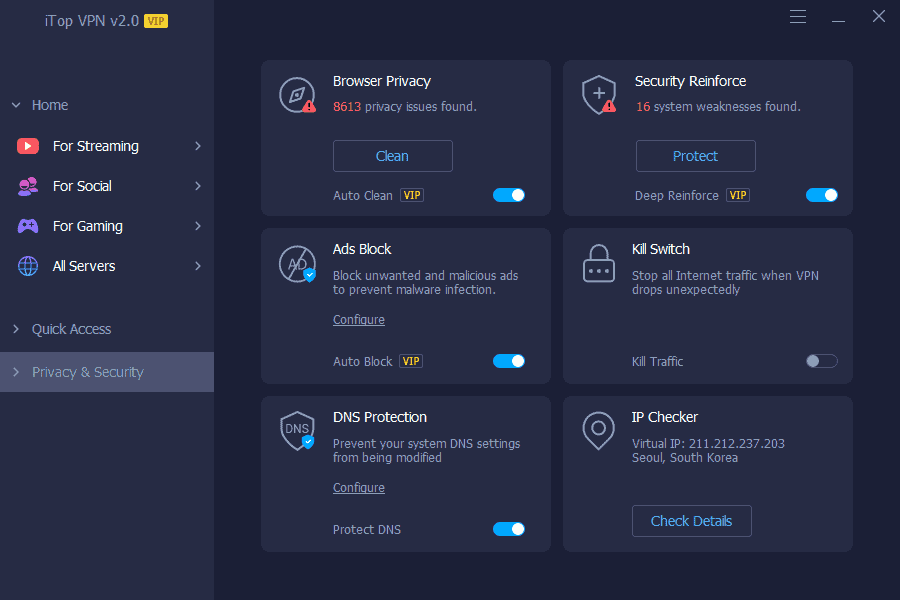Enable the Kill Traffic toggle
The height and width of the screenshot is (600, 900).
(x=821, y=361)
